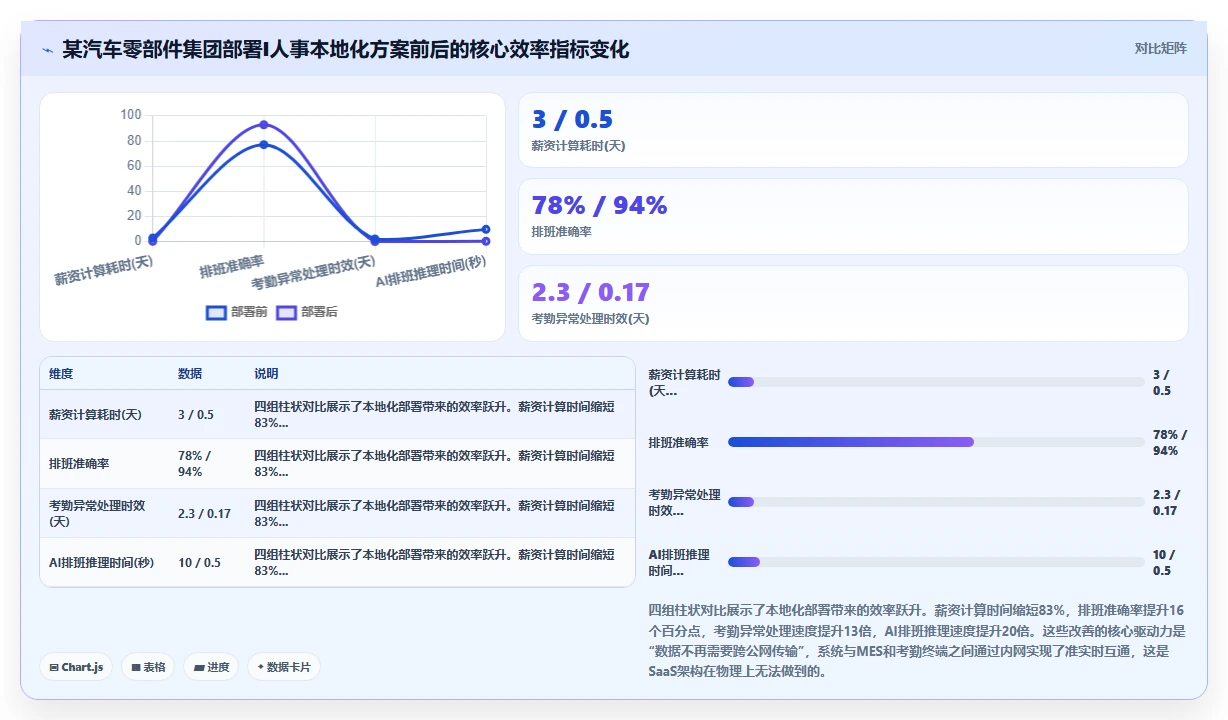Click the dashboard title about 核心效率指标变化
This screenshot has width=1228, height=720.
coord(346,50)
